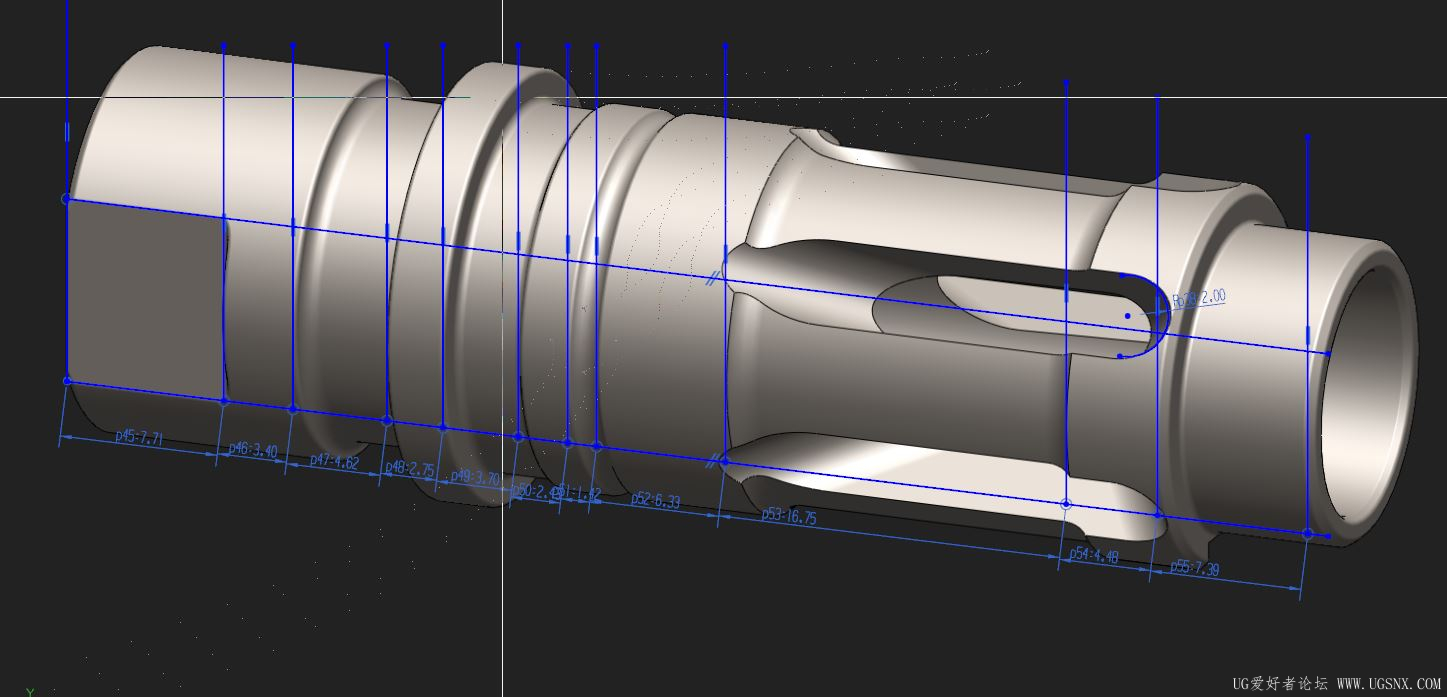Click the slot arc center point
Image resolution: width=1447 pixels, height=697 pixels.
click(1127, 316)
